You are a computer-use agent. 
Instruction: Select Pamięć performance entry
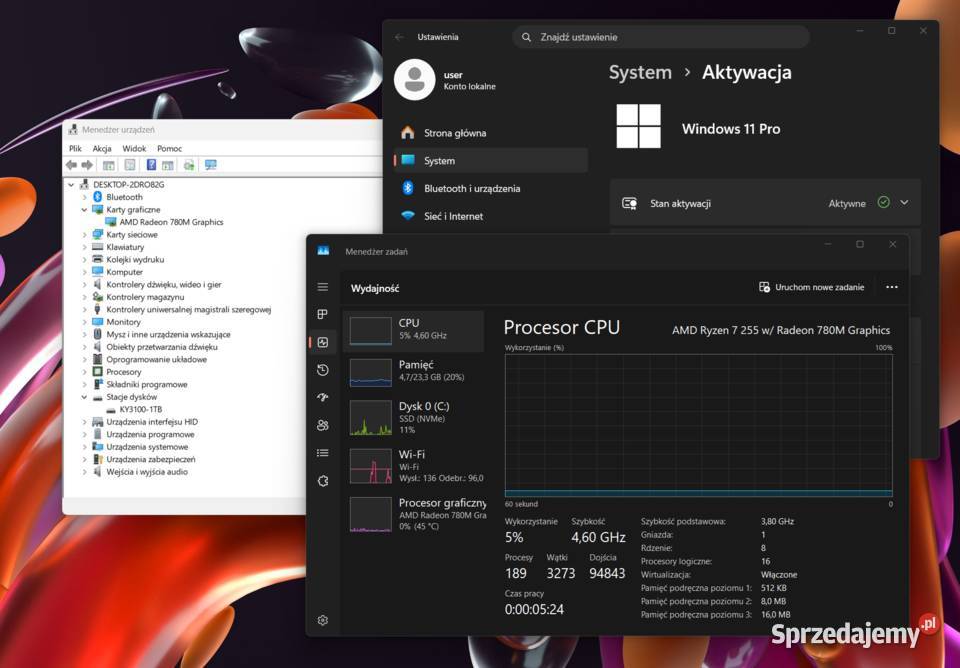click(x=414, y=371)
